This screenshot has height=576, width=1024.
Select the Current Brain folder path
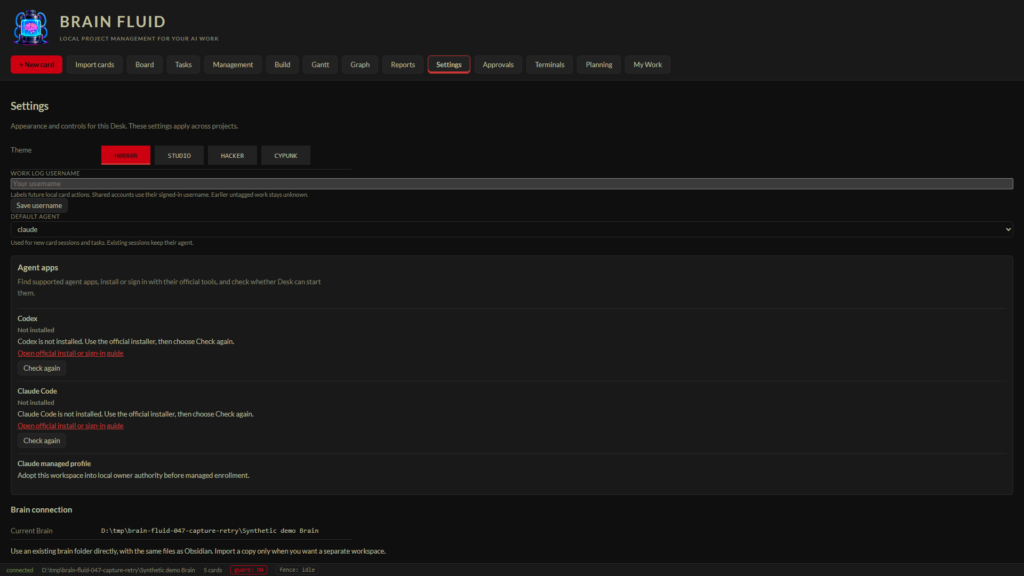210,531
